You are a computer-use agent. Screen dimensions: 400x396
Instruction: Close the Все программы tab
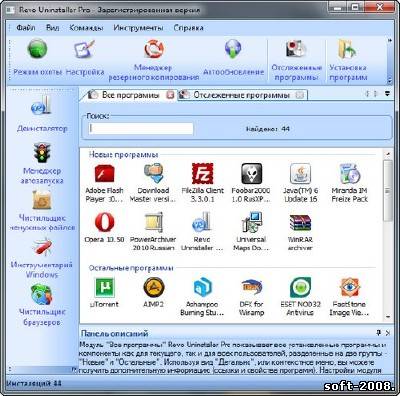pos(170,95)
